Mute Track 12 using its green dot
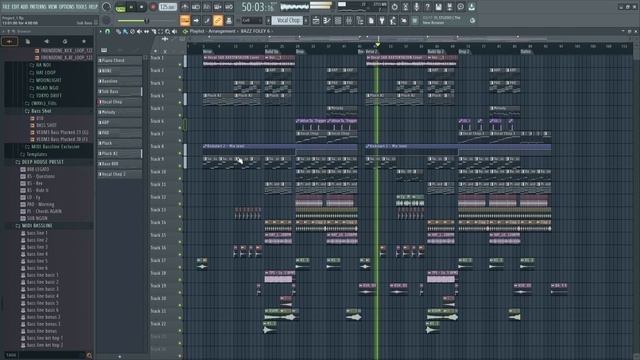 180,204
